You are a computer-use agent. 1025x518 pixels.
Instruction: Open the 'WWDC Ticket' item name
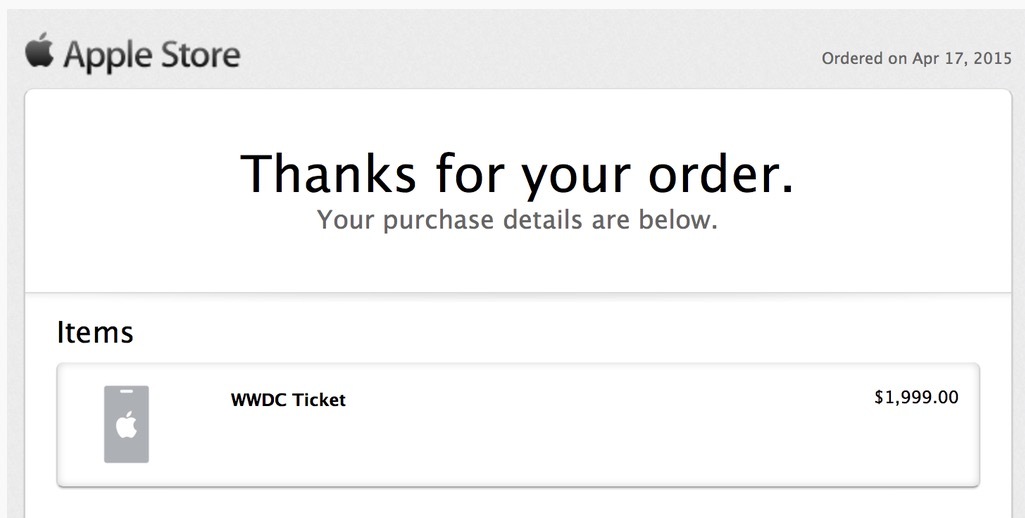pyautogui.click(x=288, y=400)
